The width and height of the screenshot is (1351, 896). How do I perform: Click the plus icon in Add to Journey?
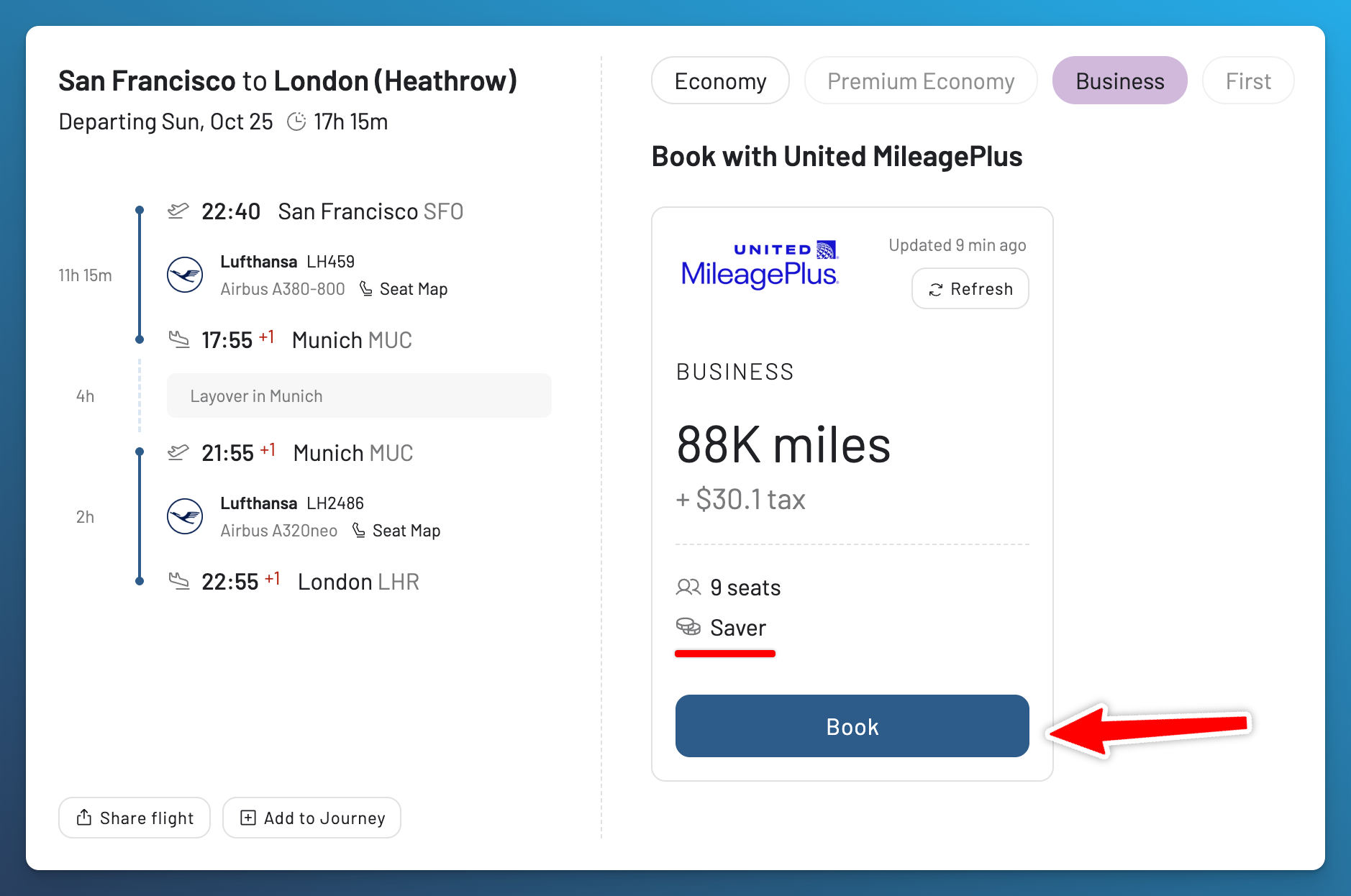click(247, 818)
